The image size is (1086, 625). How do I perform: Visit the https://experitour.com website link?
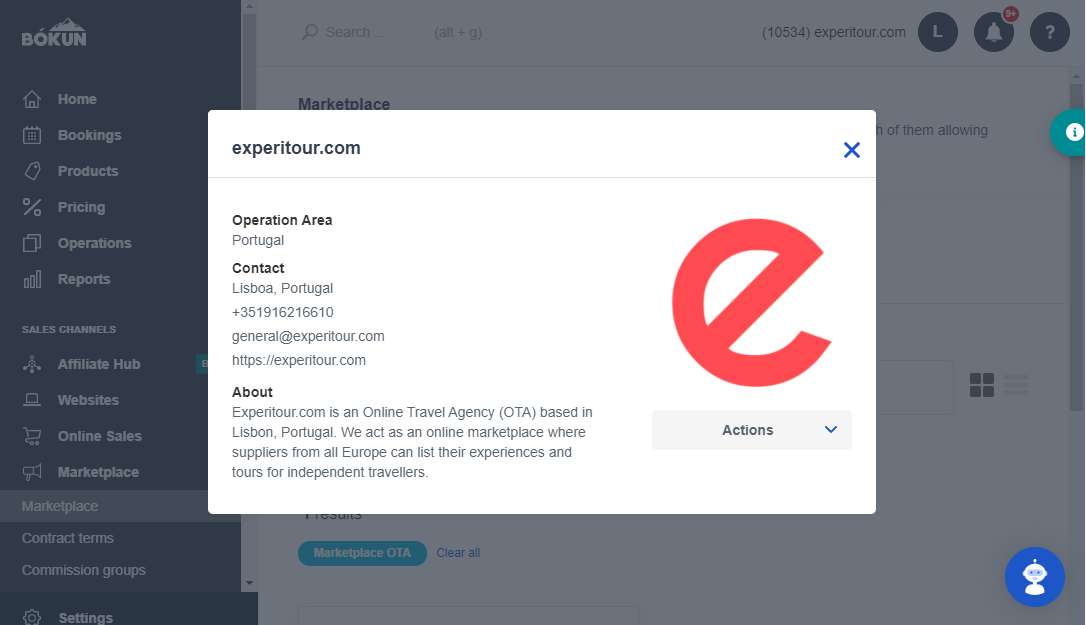point(298,360)
